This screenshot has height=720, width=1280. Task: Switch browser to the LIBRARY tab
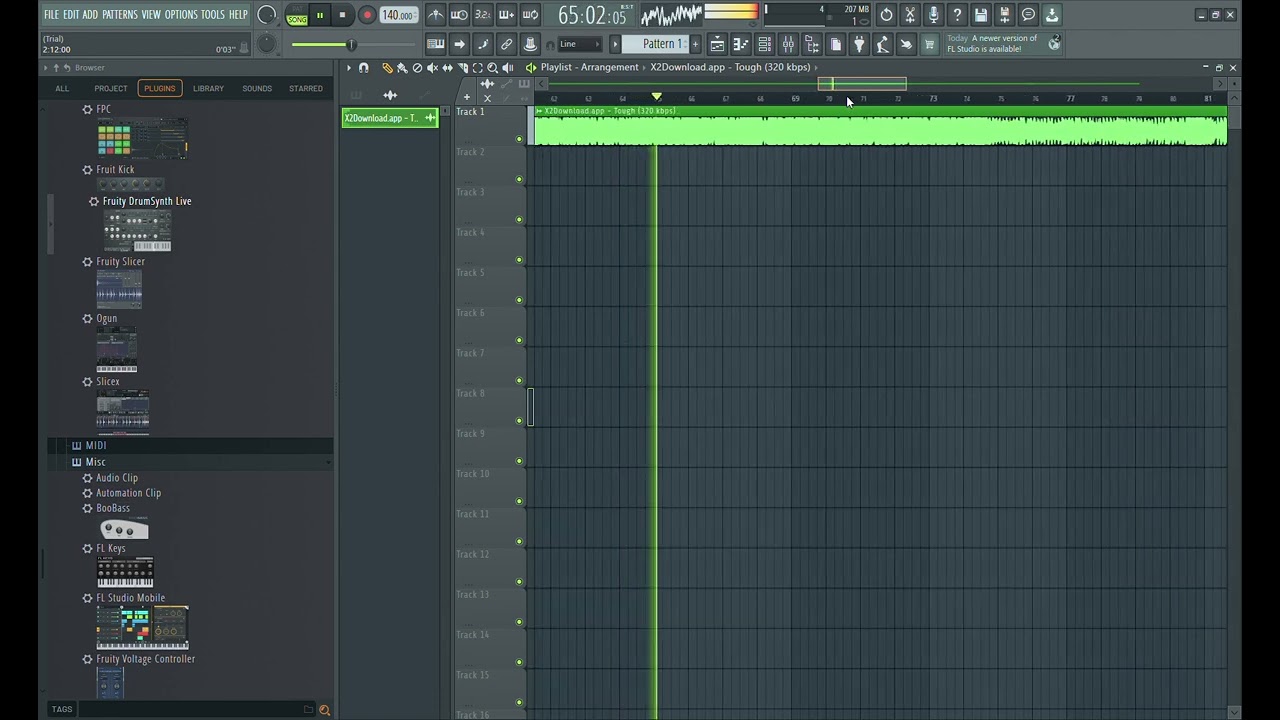coord(208,88)
